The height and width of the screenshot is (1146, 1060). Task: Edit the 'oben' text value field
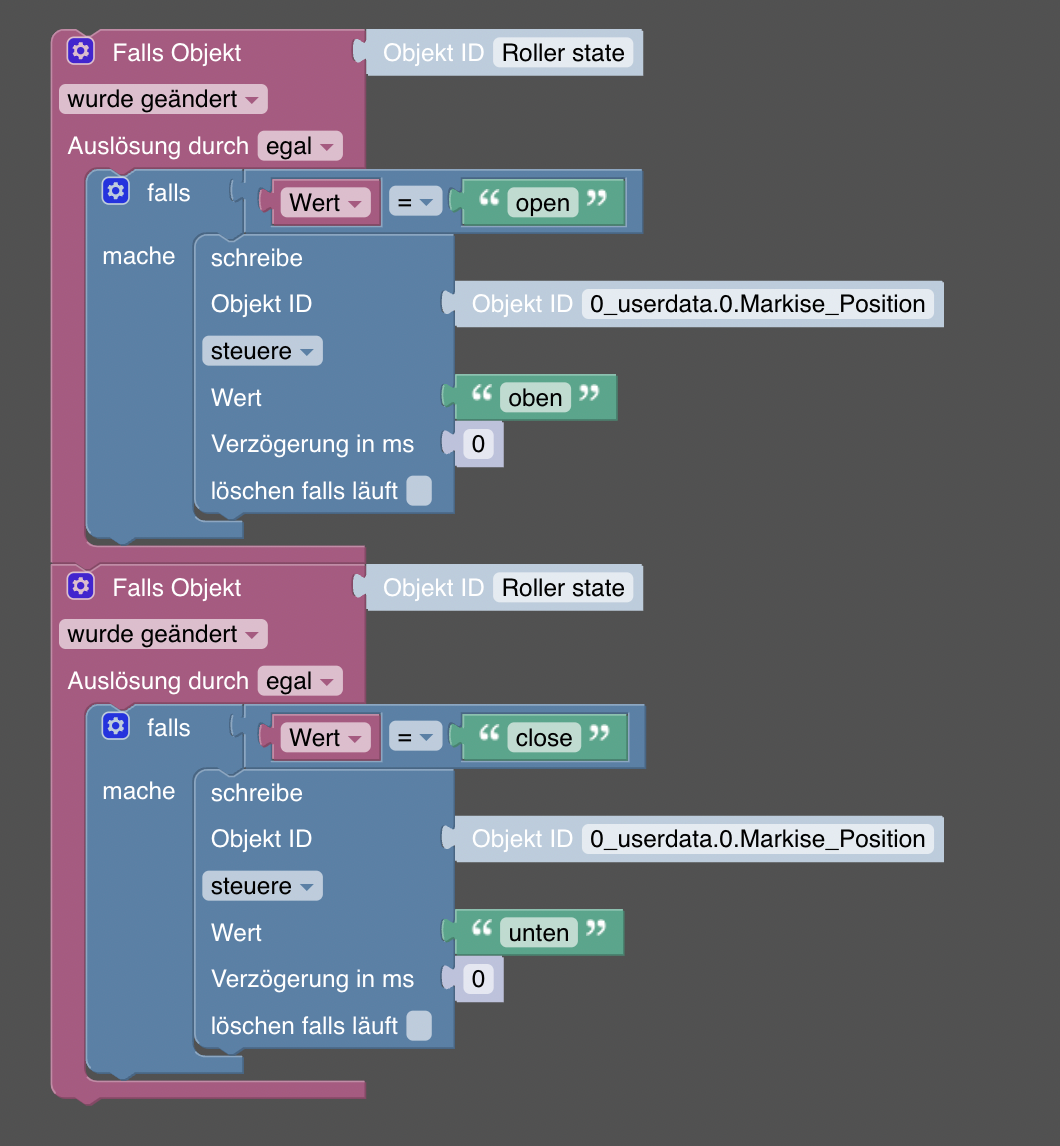535,398
